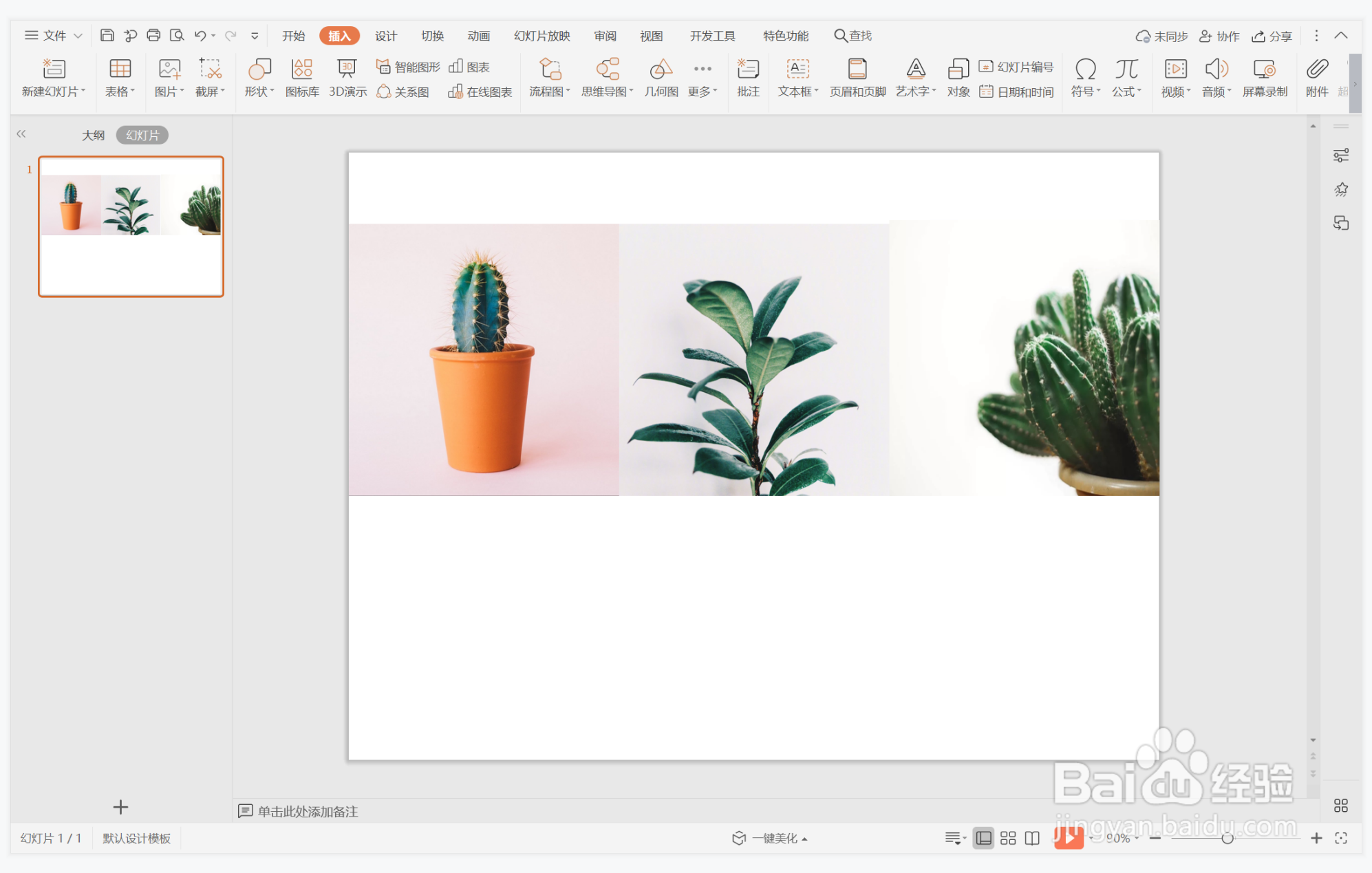1372x873 pixels.
Task: Click the 智能图形 smart graphic button
Action: pyautogui.click(x=408, y=67)
